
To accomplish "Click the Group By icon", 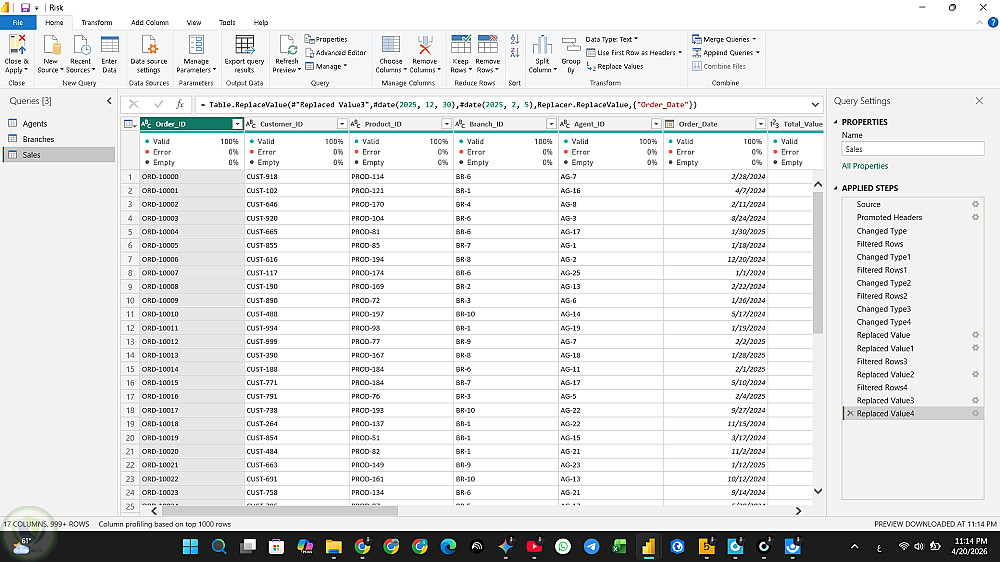I will coord(570,54).
